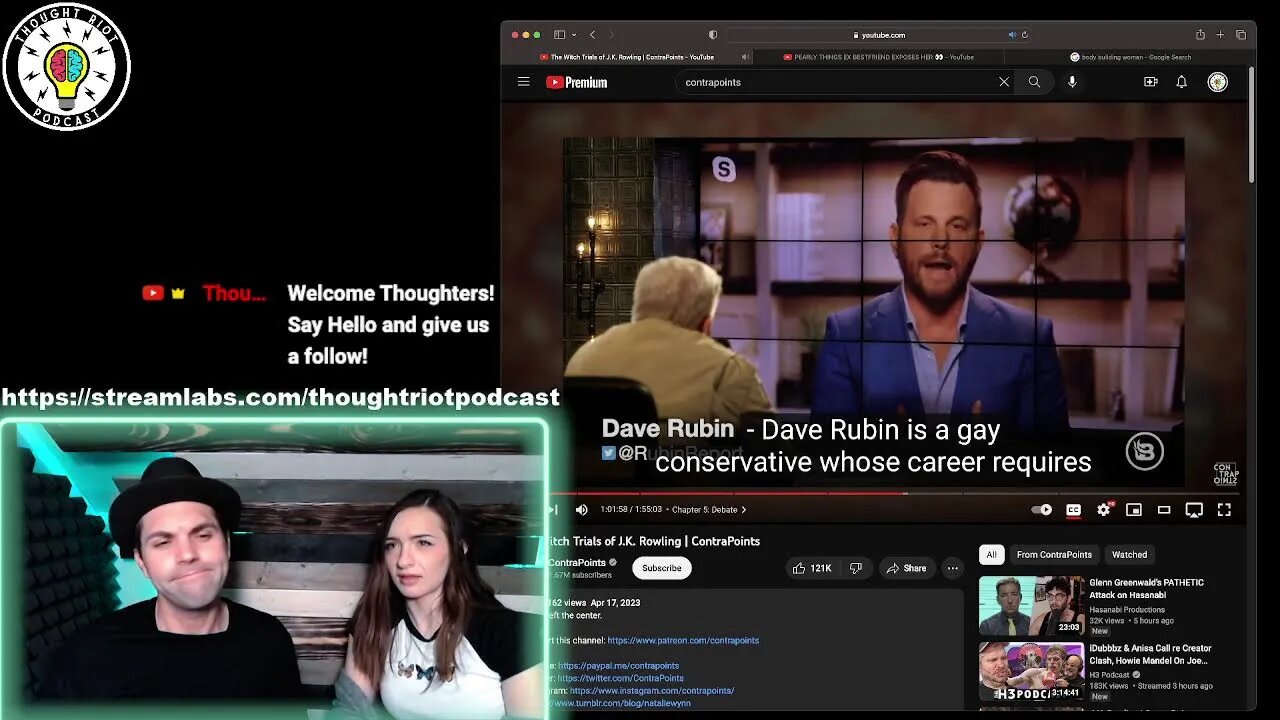
Task: Share the video
Action: (905, 568)
